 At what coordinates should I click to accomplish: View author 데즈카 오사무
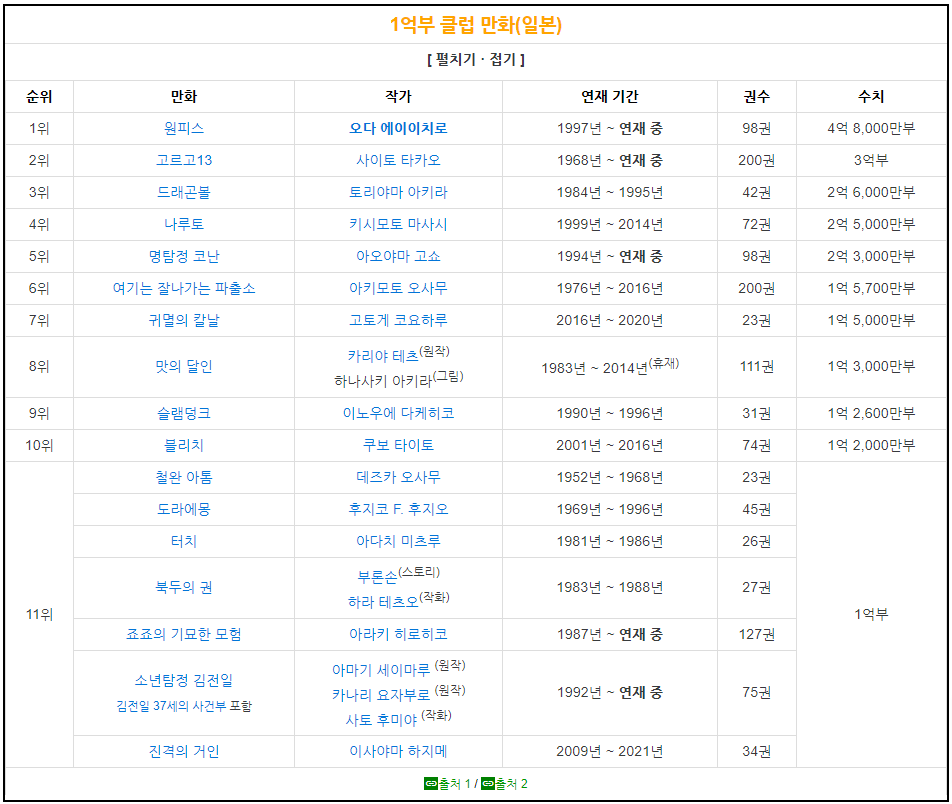(x=398, y=477)
